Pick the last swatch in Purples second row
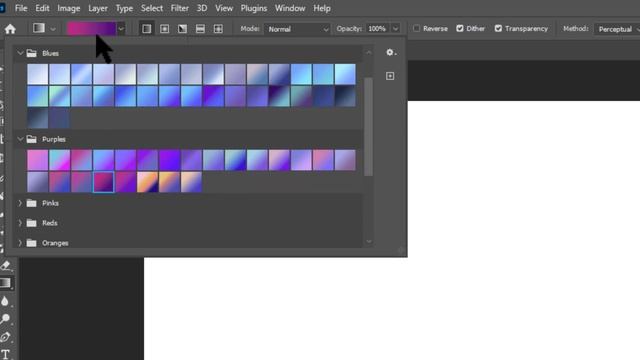This screenshot has width=640, height=360. [191, 182]
